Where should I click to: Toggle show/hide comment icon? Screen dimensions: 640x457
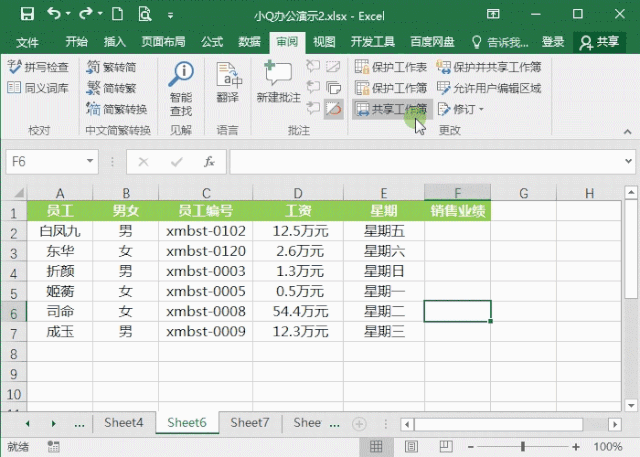tap(333, 66)
